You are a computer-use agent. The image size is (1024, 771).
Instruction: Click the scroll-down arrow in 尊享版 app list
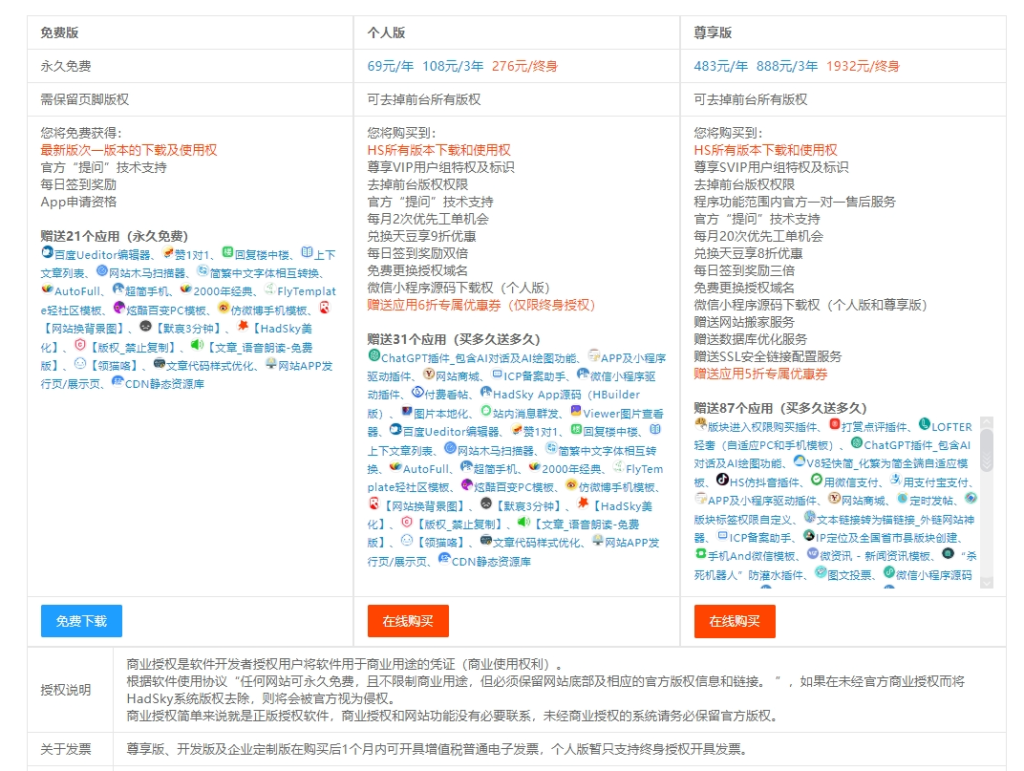pos(986,582)
